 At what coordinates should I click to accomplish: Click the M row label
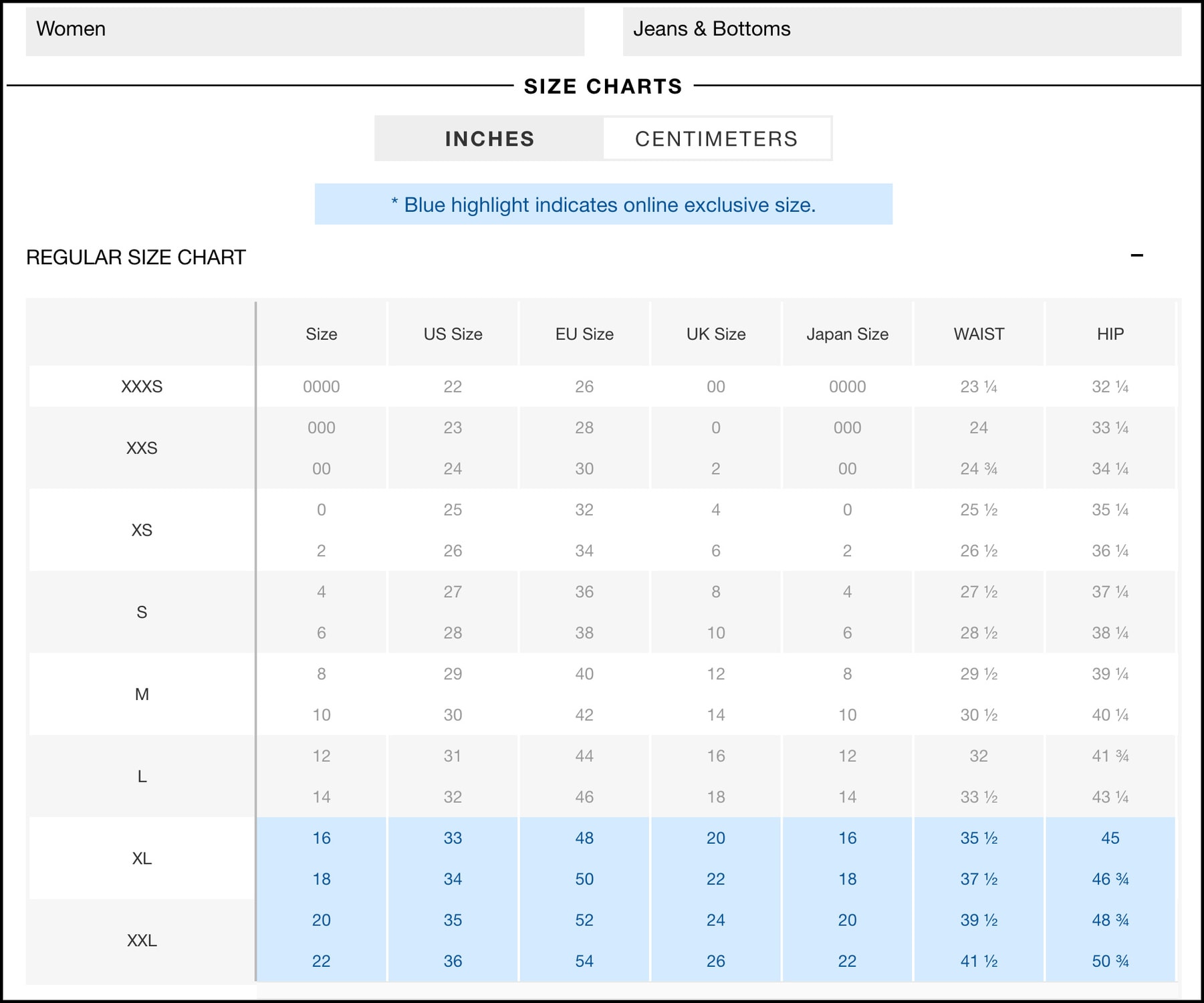pyautogui.click(x=142, y=694)
